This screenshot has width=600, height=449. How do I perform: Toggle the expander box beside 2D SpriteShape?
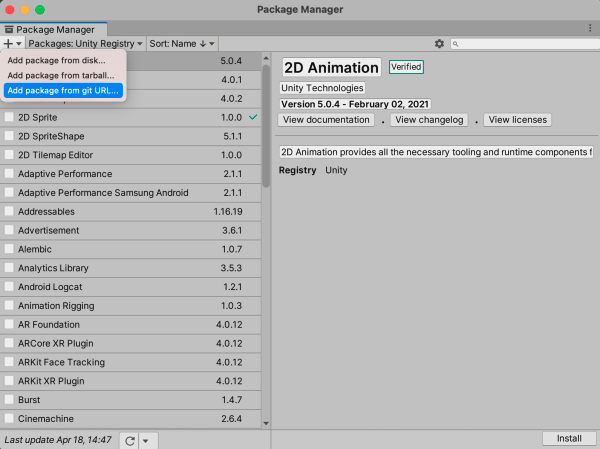coord(9,136)
